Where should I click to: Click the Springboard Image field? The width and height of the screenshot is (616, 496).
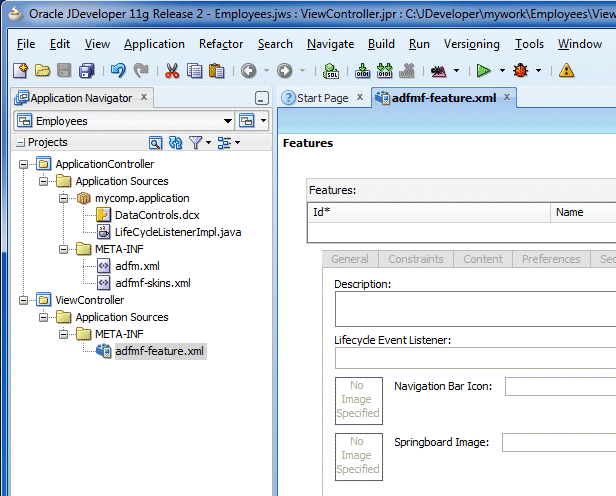pyautogui.click(x=559, y=443)
